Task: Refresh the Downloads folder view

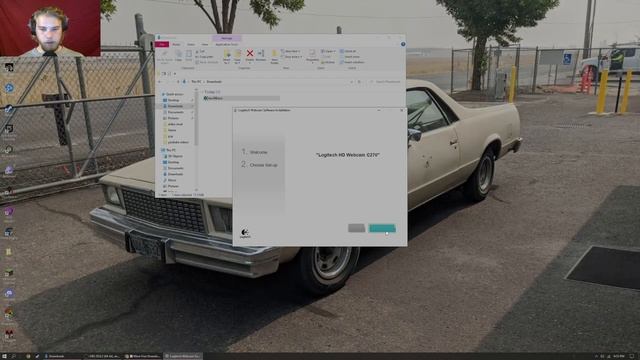Action: click(x=359, y=82)
